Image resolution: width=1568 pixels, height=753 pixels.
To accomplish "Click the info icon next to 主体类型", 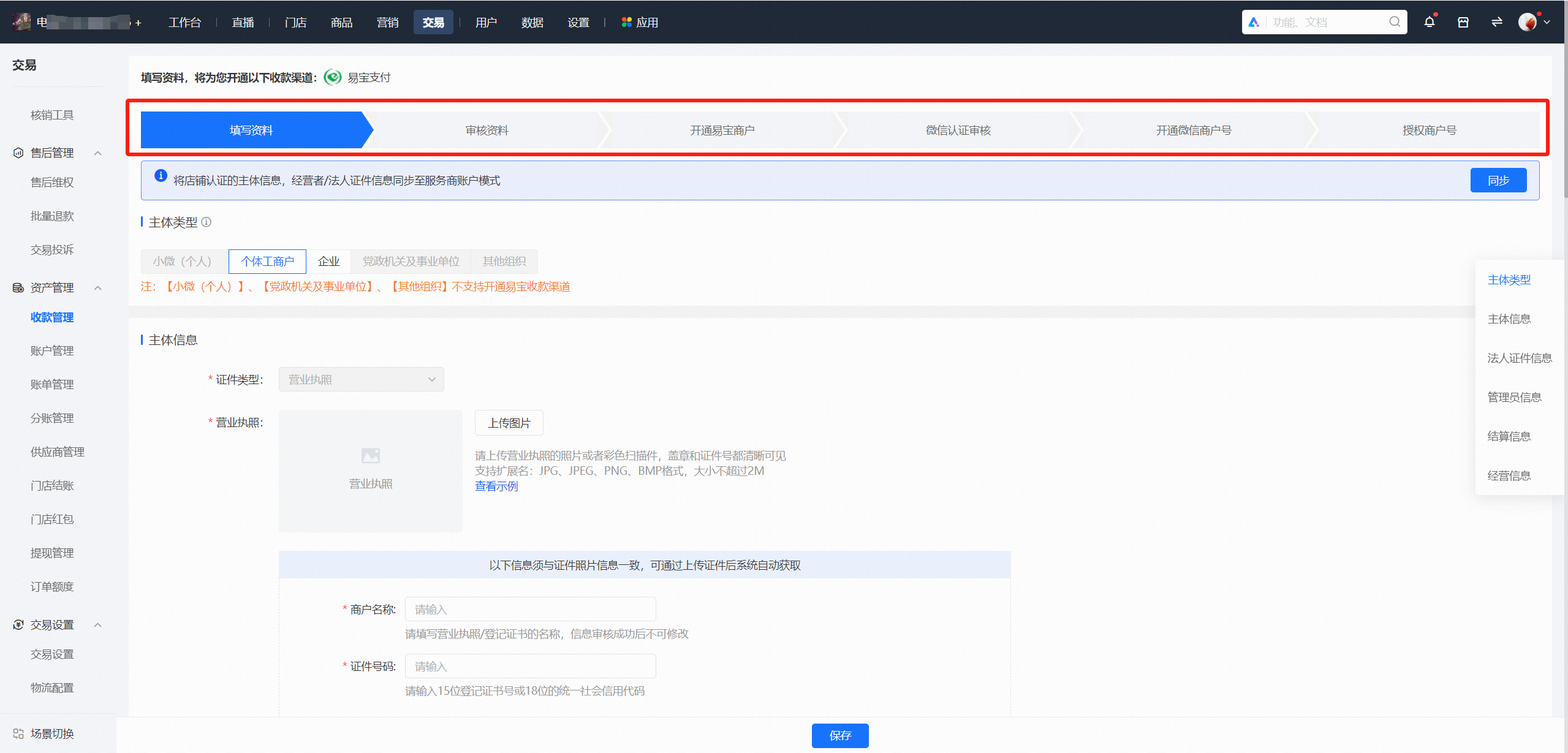I will pos(206,222).
